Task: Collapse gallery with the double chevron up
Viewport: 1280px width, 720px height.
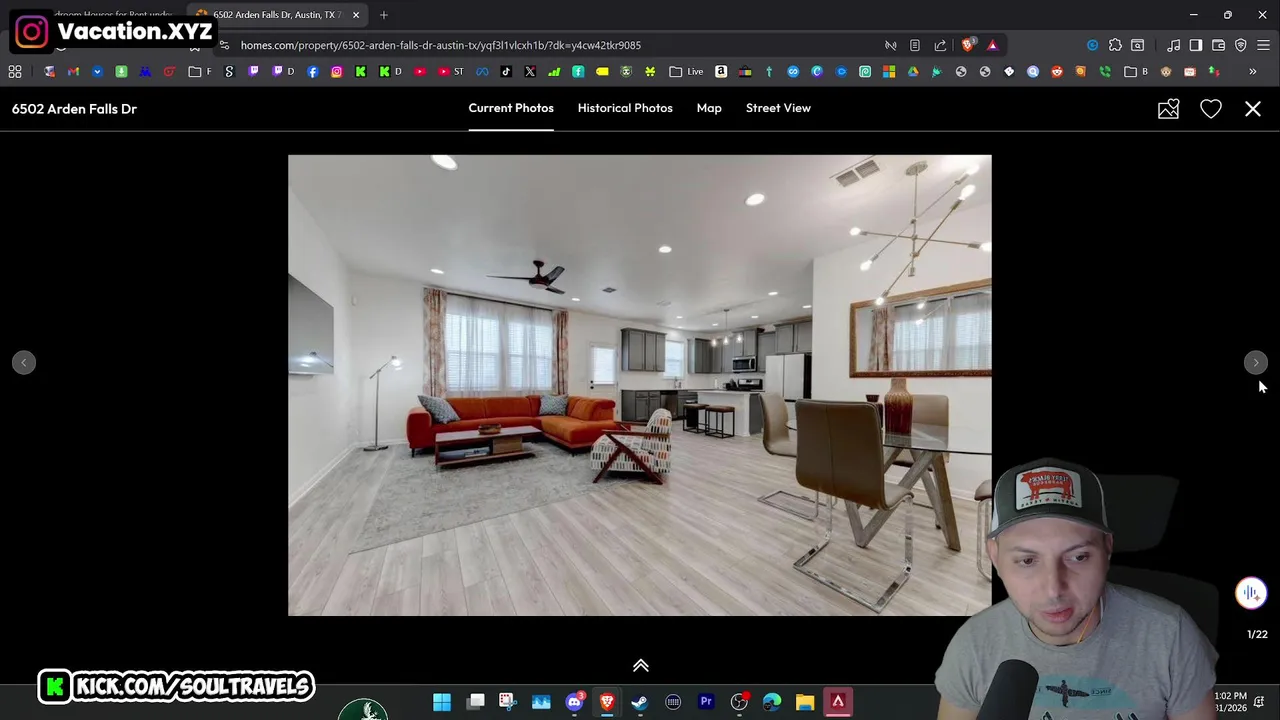Action: [x=641, y=665]
